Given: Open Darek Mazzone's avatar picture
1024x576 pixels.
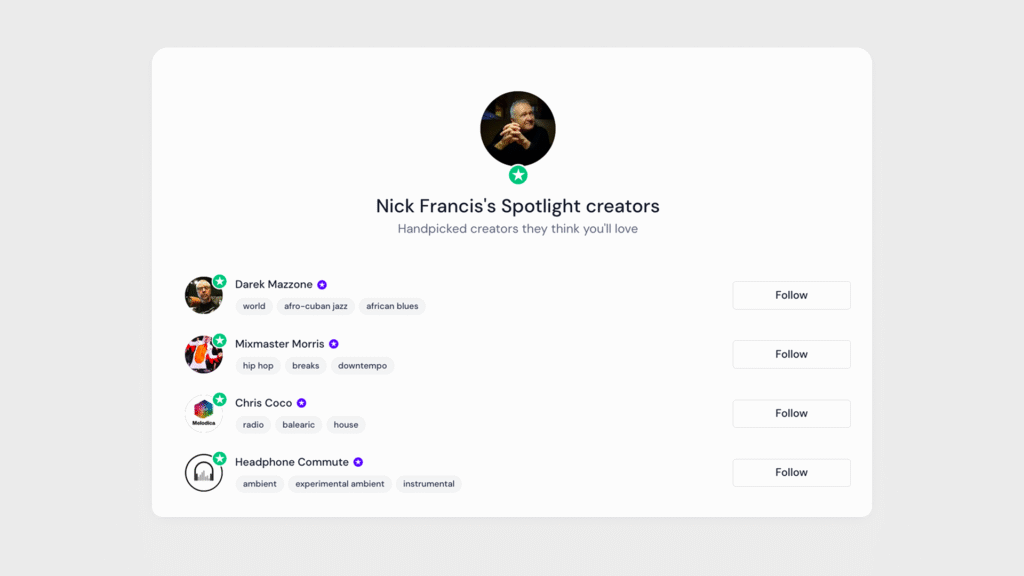Looking at the screenshot, I should click(203, 296).
